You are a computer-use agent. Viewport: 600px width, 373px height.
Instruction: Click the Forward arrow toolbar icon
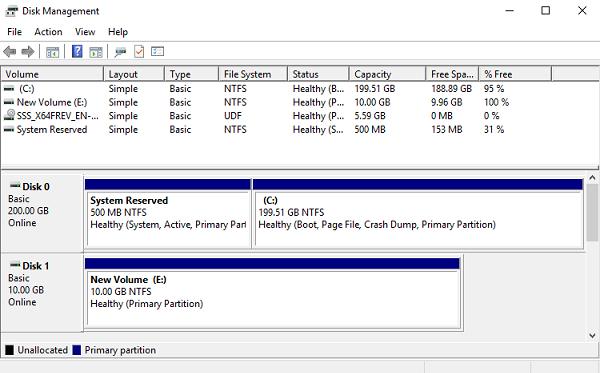[28, 52]
